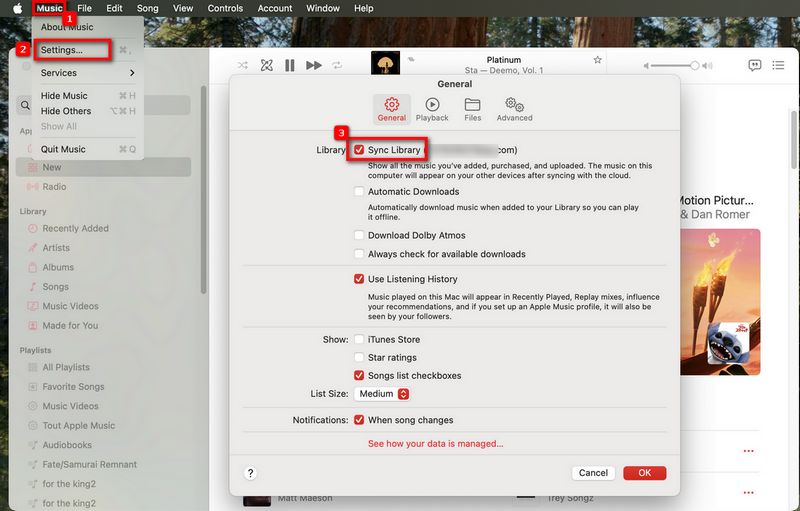Open the Apple menu
Image resolution: width=800 pixels, height=511 pixels.
click(x=17, y=8)
